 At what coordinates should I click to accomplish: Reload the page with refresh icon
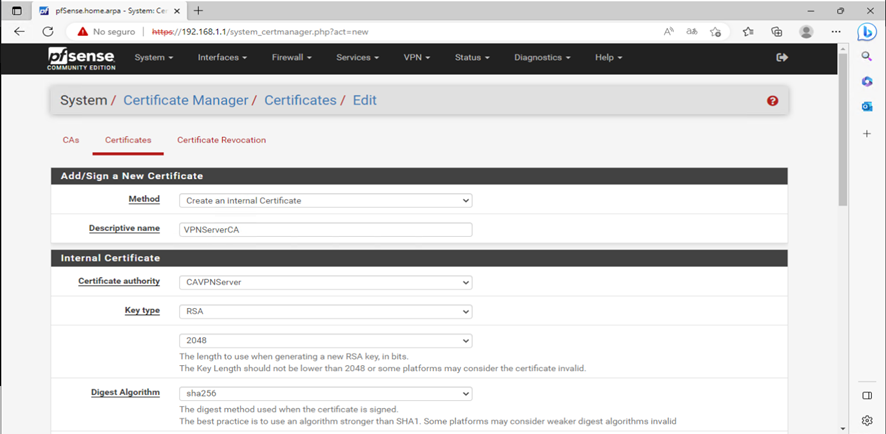[x=48, y=32]
